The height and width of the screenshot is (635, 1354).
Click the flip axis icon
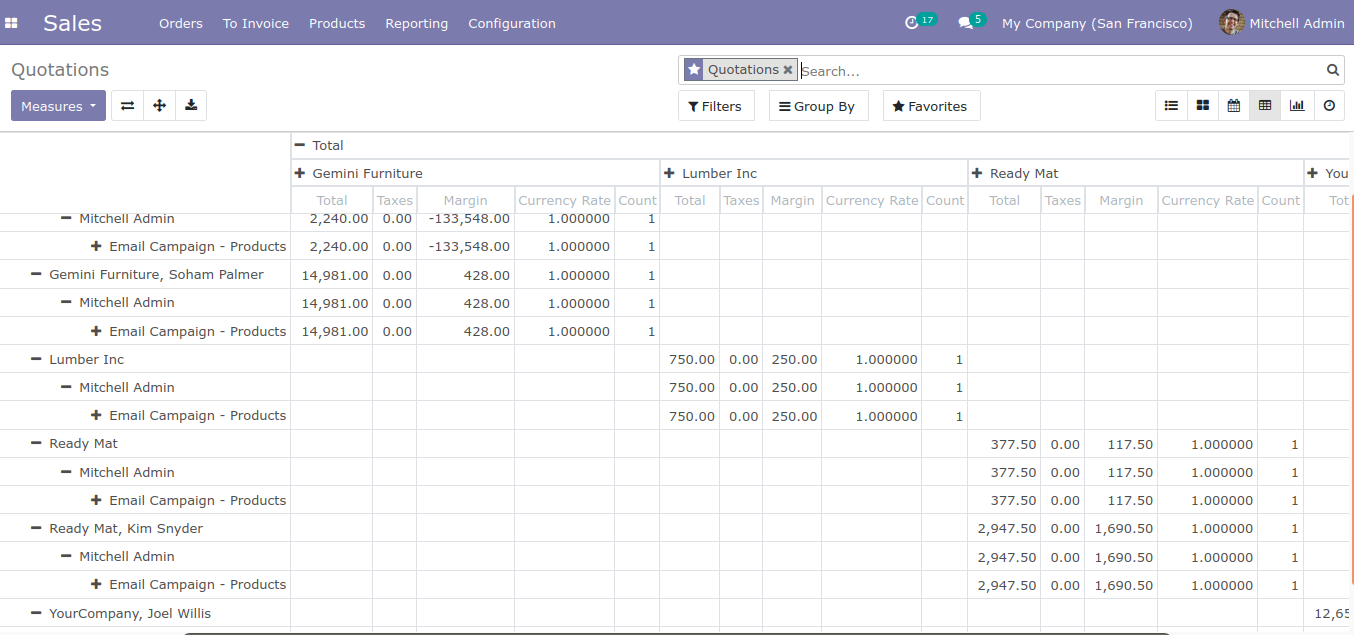[x=127, y=106]
